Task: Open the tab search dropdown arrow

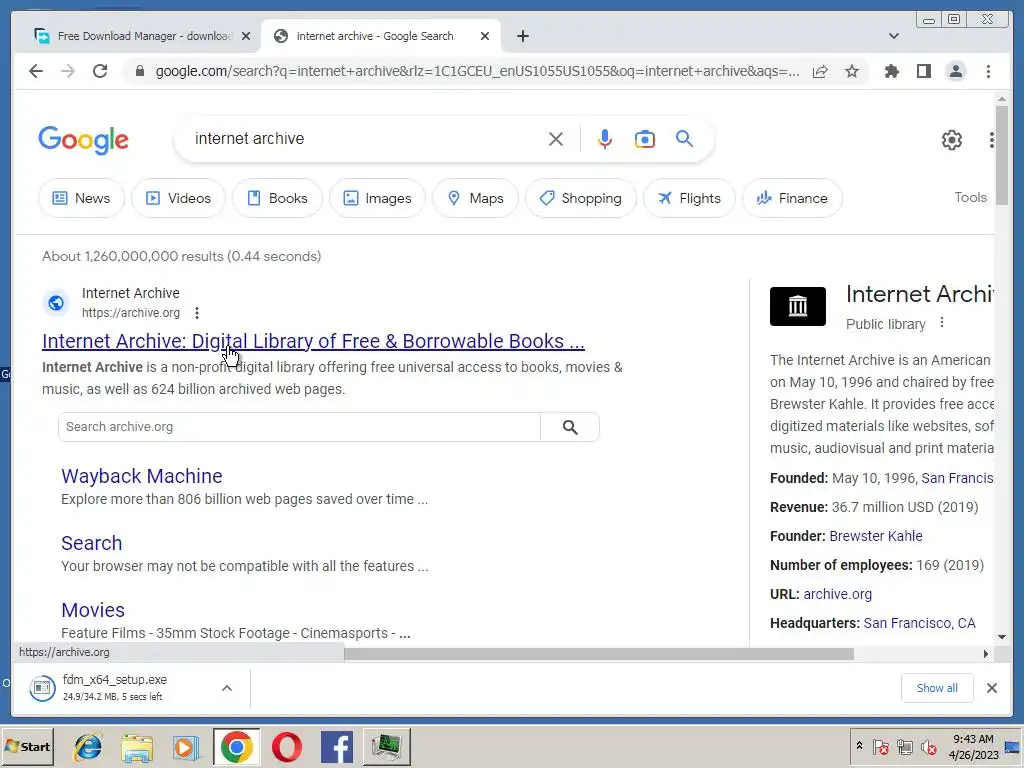Action: [x=893, y=36]
